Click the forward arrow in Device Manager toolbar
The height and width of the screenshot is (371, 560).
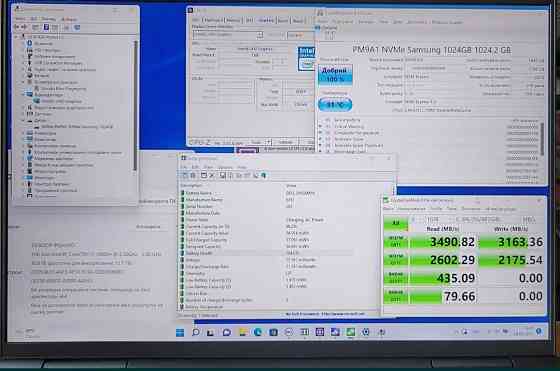pyautogui.click(x=24, y=27)
